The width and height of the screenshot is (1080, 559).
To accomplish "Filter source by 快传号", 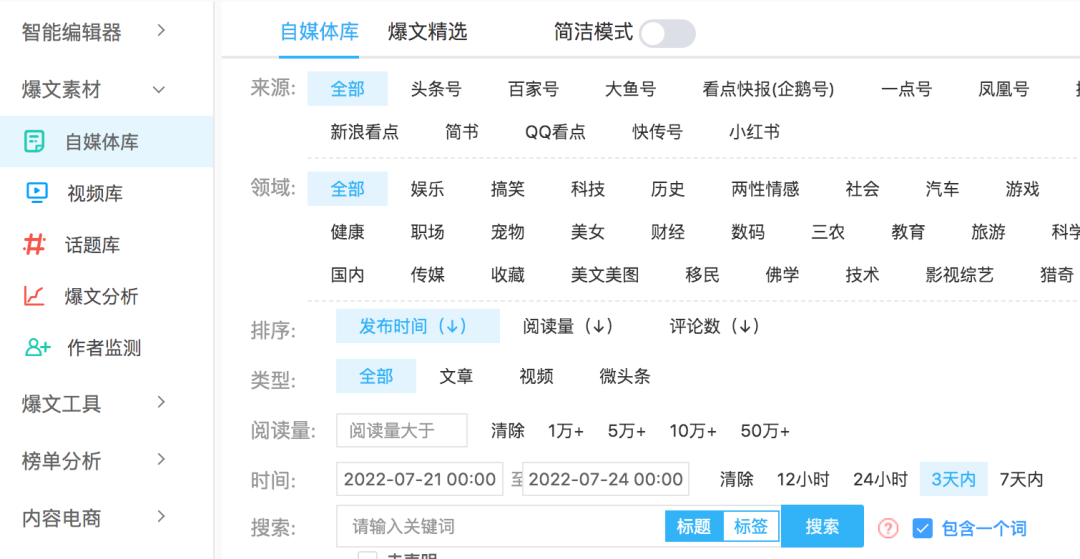I will [x=658, y=131].
